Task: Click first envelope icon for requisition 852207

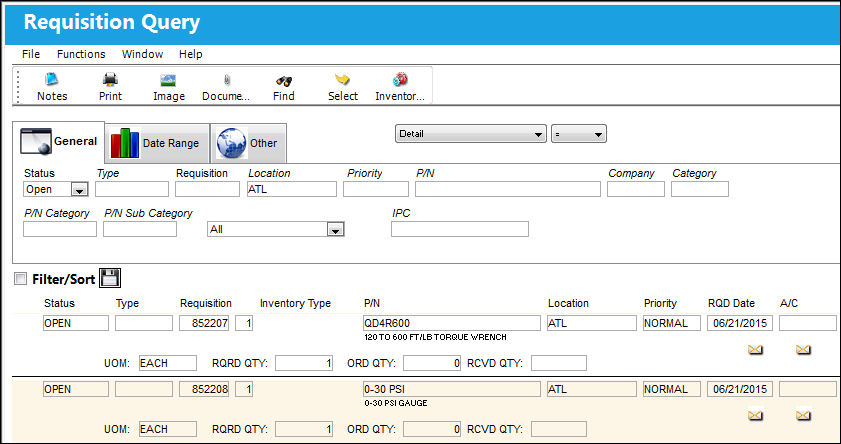Action: (x=755, y=350)
